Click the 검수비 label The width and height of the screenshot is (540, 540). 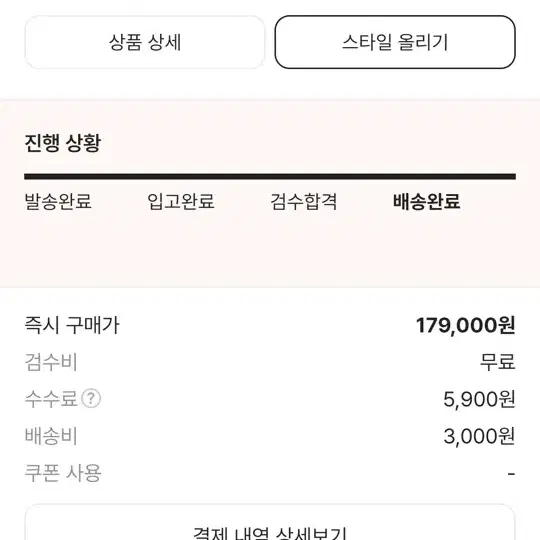(x=51, y=362)
